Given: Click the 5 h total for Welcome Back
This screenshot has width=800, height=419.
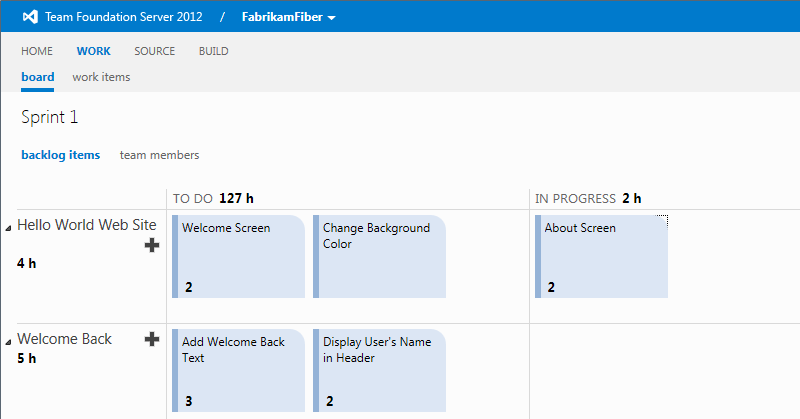Looking at the screenshot, I should tap(27, 358).
